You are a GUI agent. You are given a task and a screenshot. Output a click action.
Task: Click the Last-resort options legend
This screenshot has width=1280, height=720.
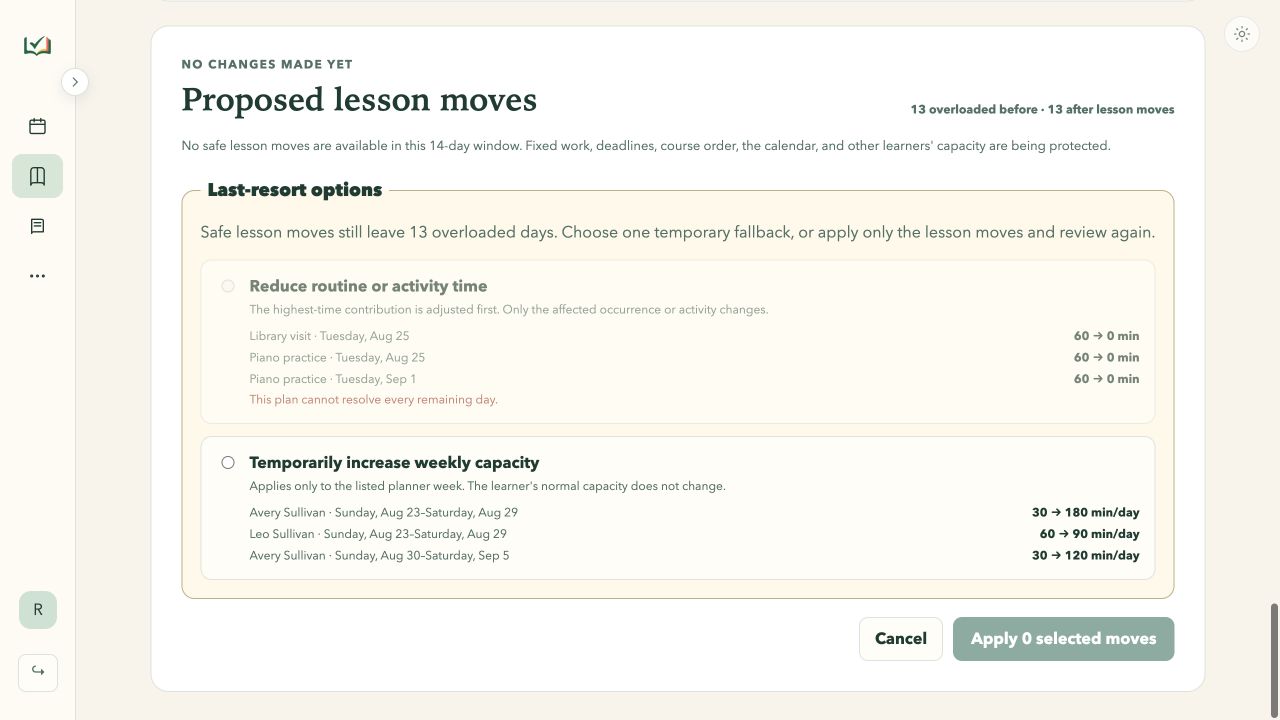(295, 190)
